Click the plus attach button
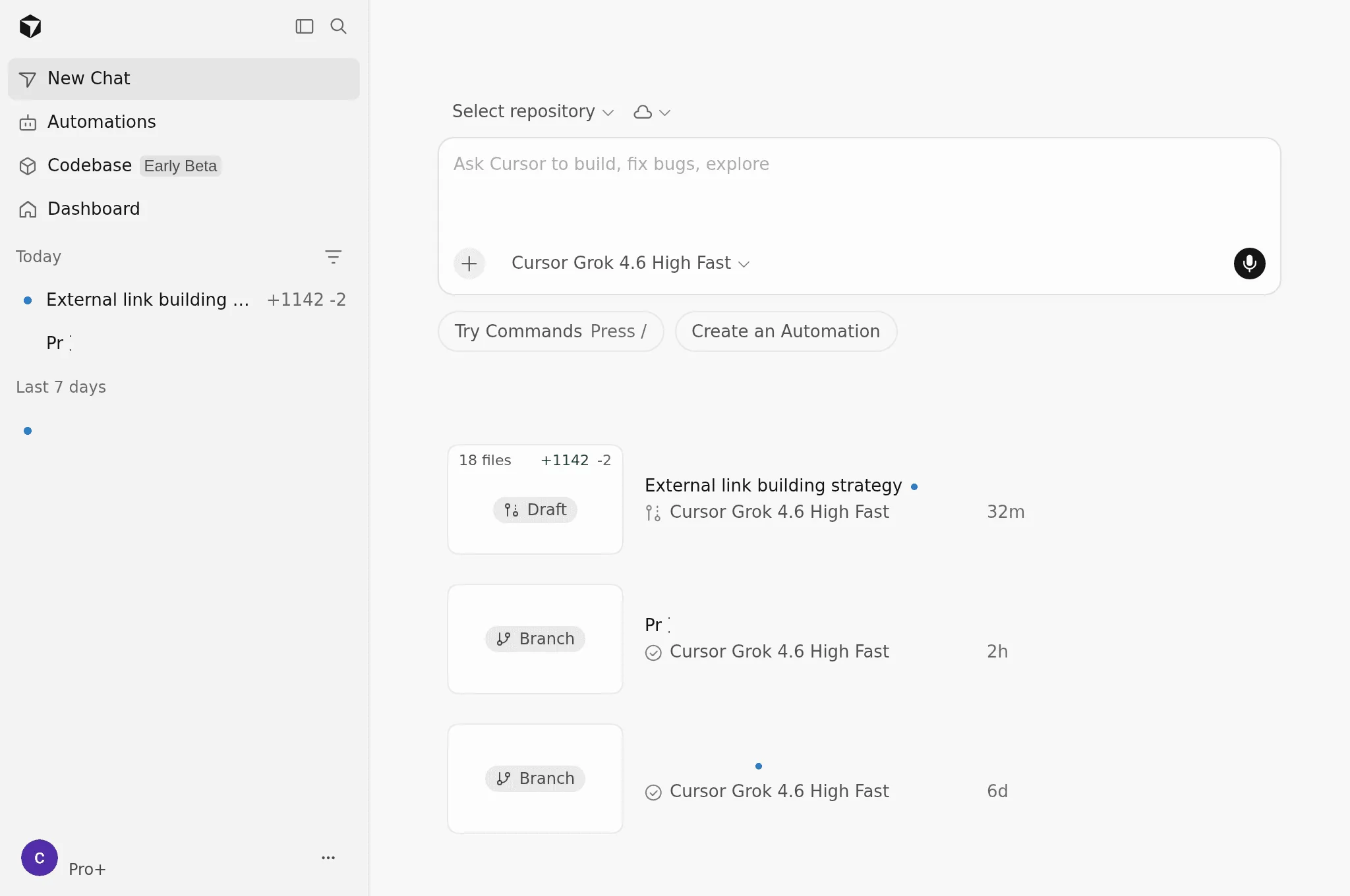1350x896 pixels. (469, 264)
